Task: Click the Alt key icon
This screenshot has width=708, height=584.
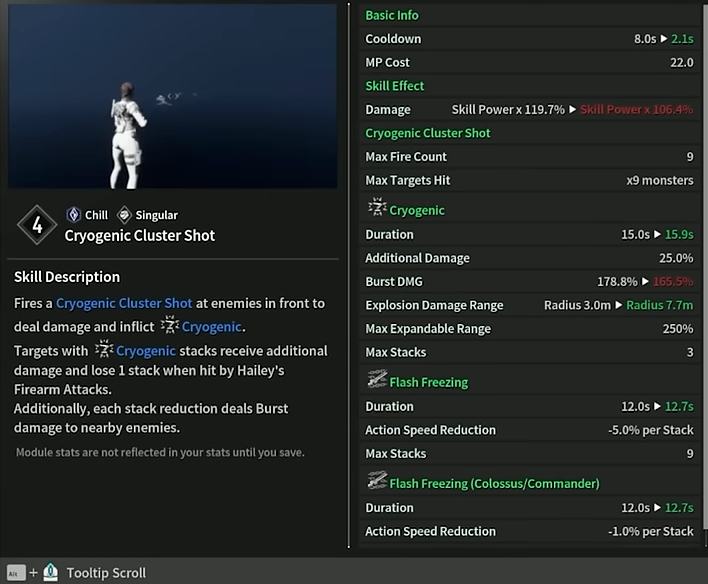Action: [x=16, y=573]
